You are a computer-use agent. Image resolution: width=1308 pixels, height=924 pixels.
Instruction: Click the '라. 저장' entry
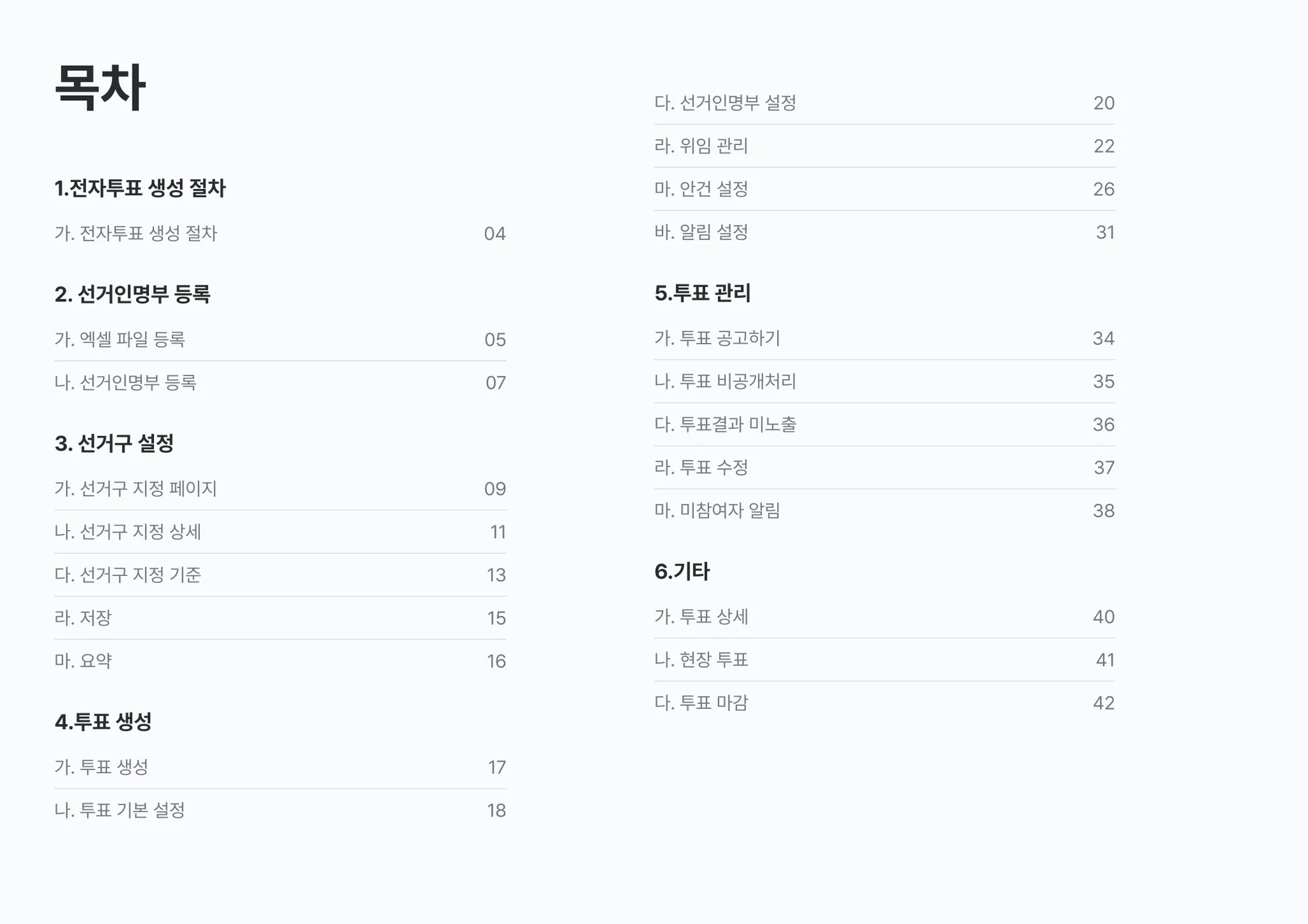click(x=84, y=618)
